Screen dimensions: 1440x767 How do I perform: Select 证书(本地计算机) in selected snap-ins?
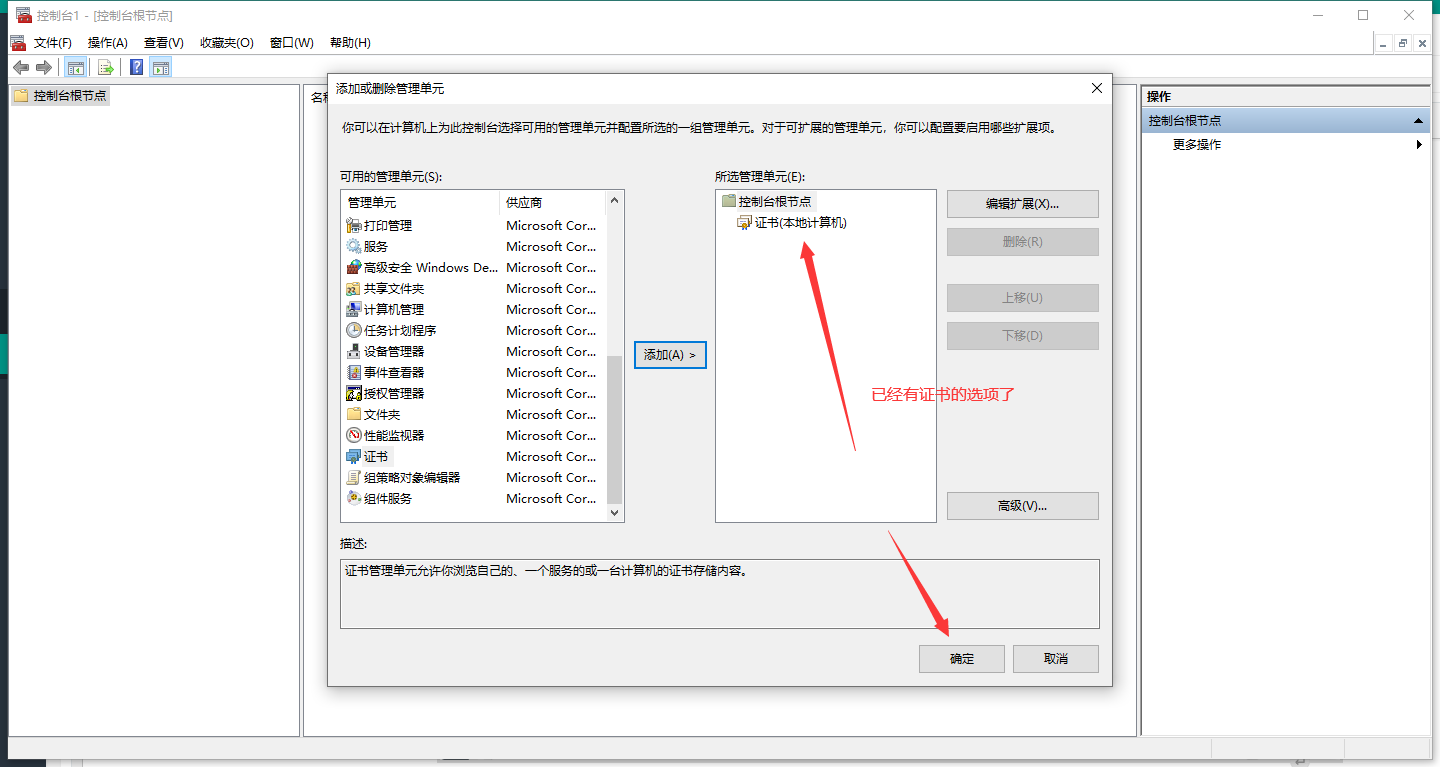800,223
